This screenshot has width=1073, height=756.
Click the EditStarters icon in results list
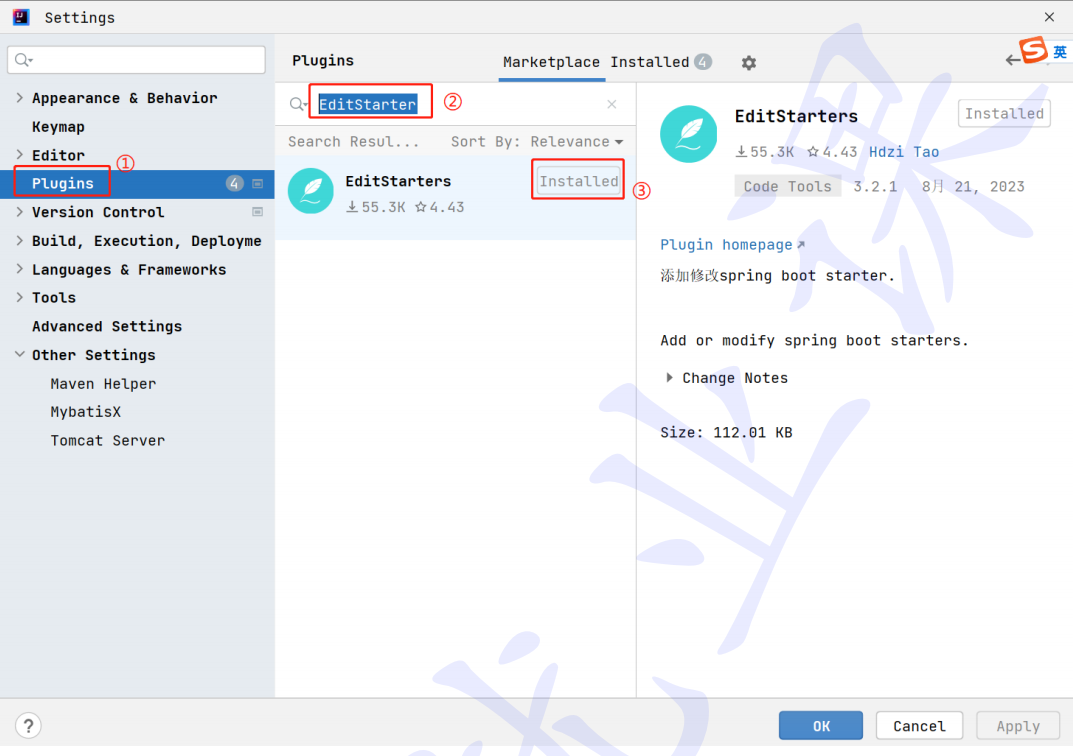point(311,191)
